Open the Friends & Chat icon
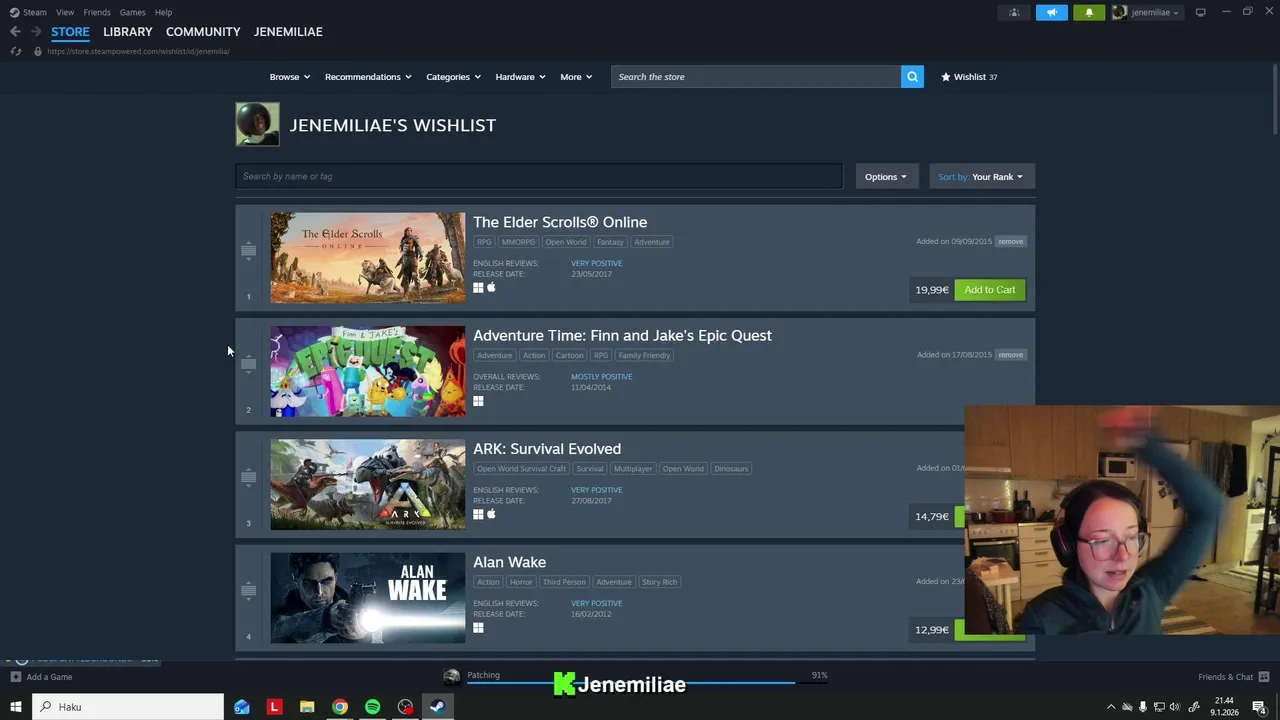1280x720 pixels. [1264, 677]
